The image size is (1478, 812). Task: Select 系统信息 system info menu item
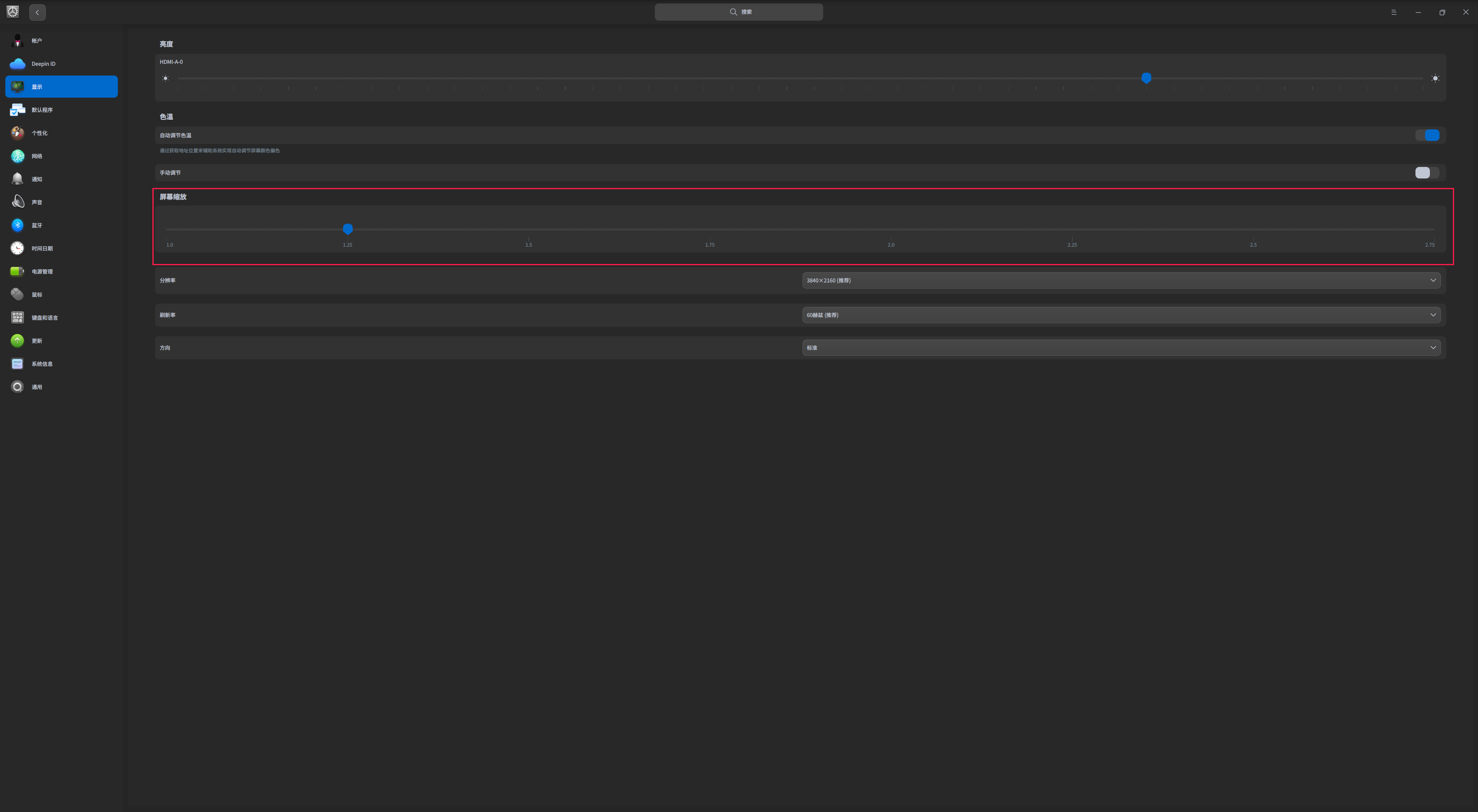click(42, 364)
